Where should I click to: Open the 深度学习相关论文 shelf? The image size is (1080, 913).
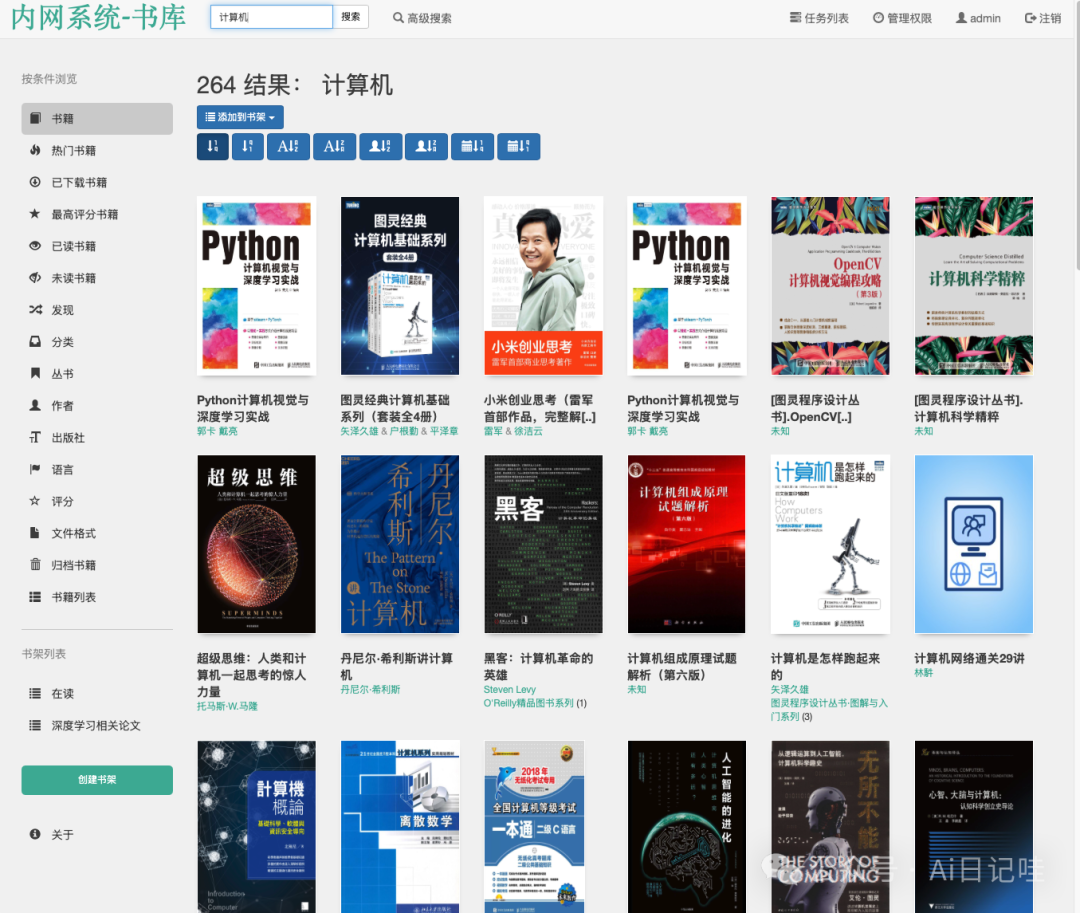point(97,725)
